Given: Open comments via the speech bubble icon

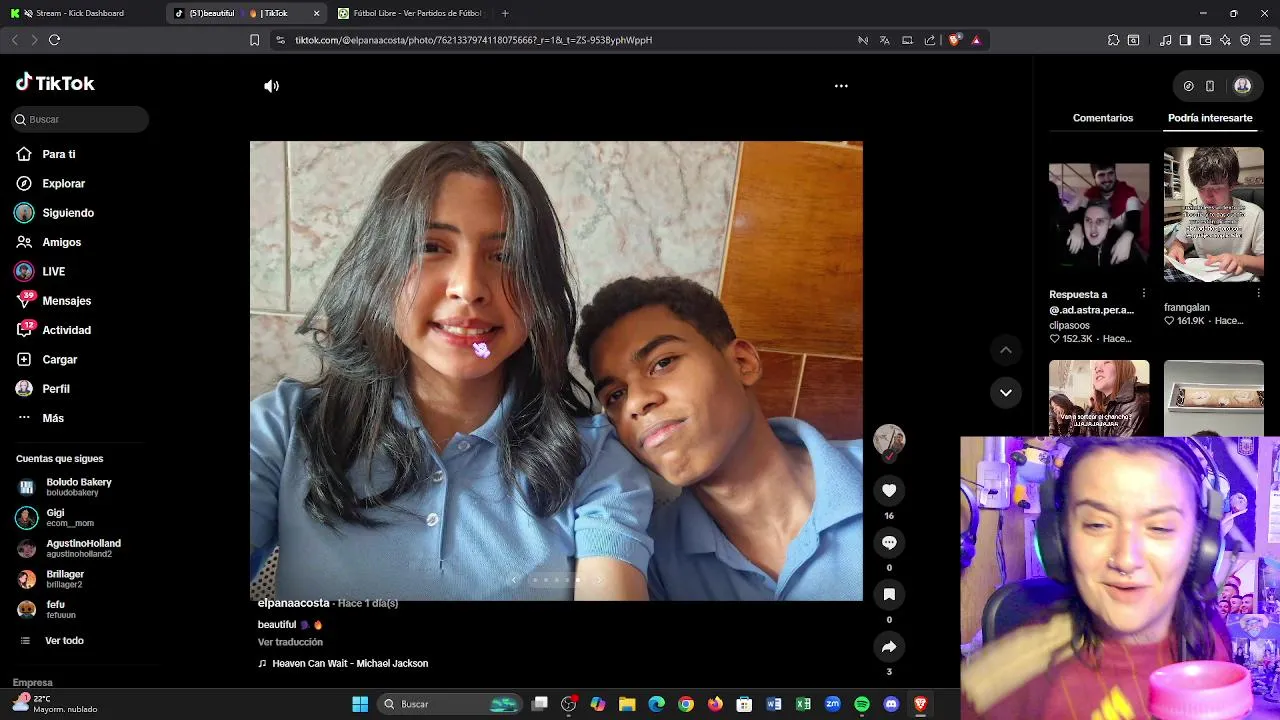Looking at the screenshot, I should pos(889,542).
